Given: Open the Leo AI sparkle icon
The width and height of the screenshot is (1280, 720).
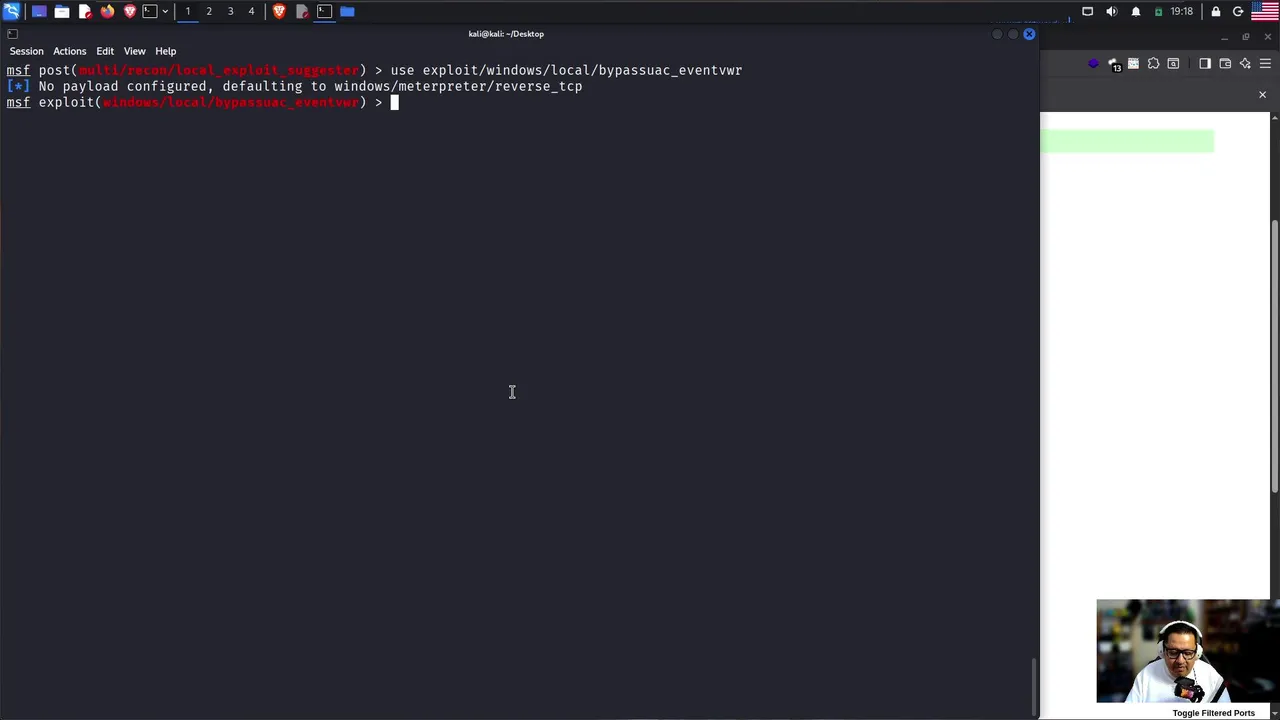Looking at the screenshot, I should (x=1245, y=64).
